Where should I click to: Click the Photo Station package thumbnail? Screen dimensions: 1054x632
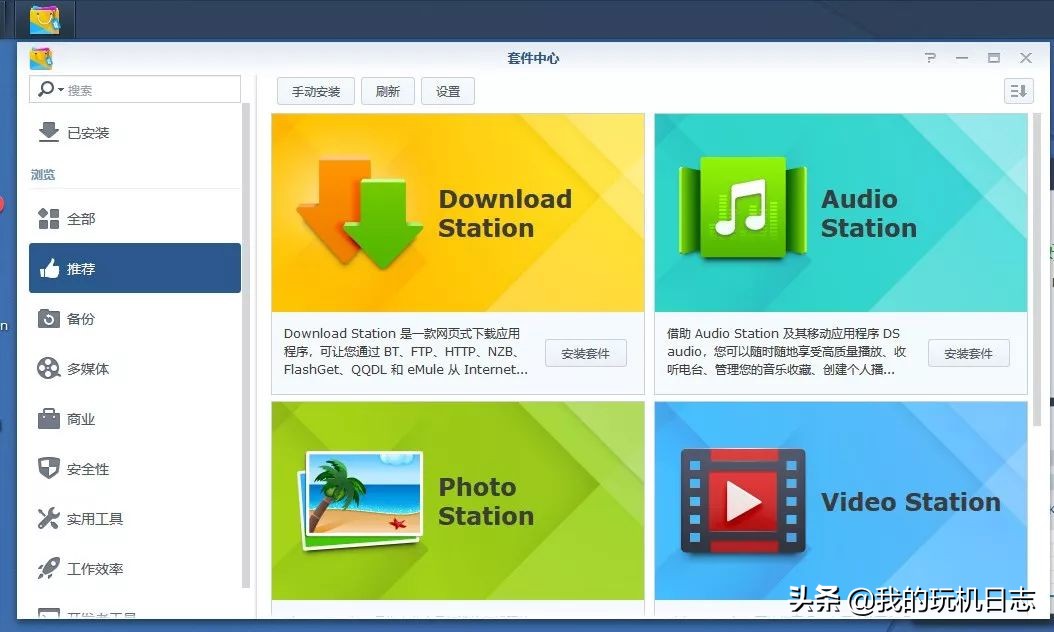tap(360, 500)
